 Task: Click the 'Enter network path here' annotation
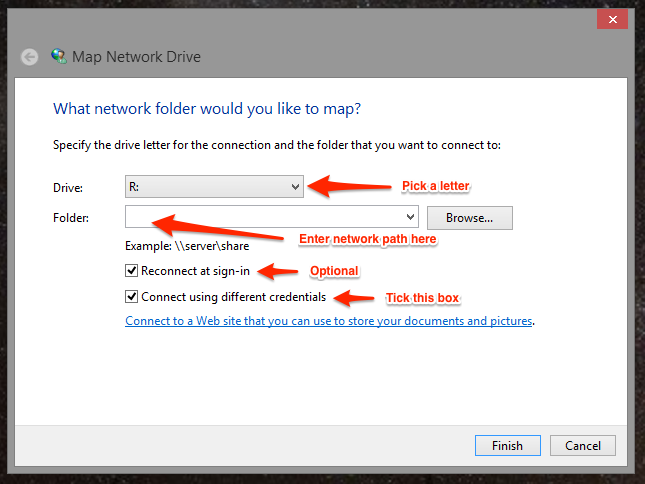368,239
